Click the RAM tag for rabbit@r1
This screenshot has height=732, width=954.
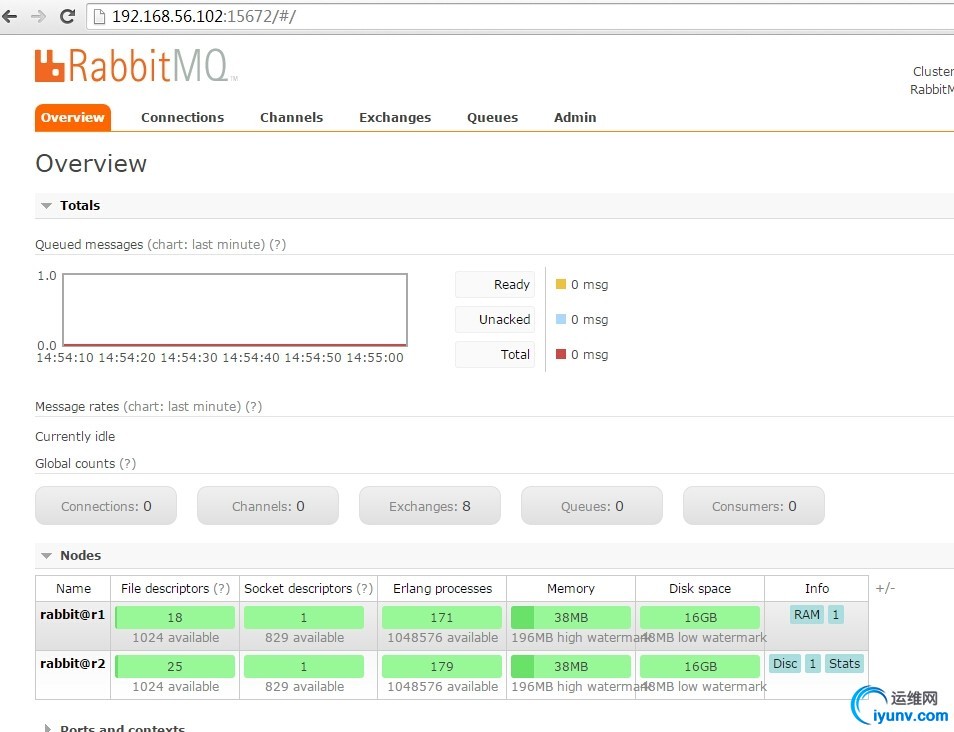click(806, 615)
